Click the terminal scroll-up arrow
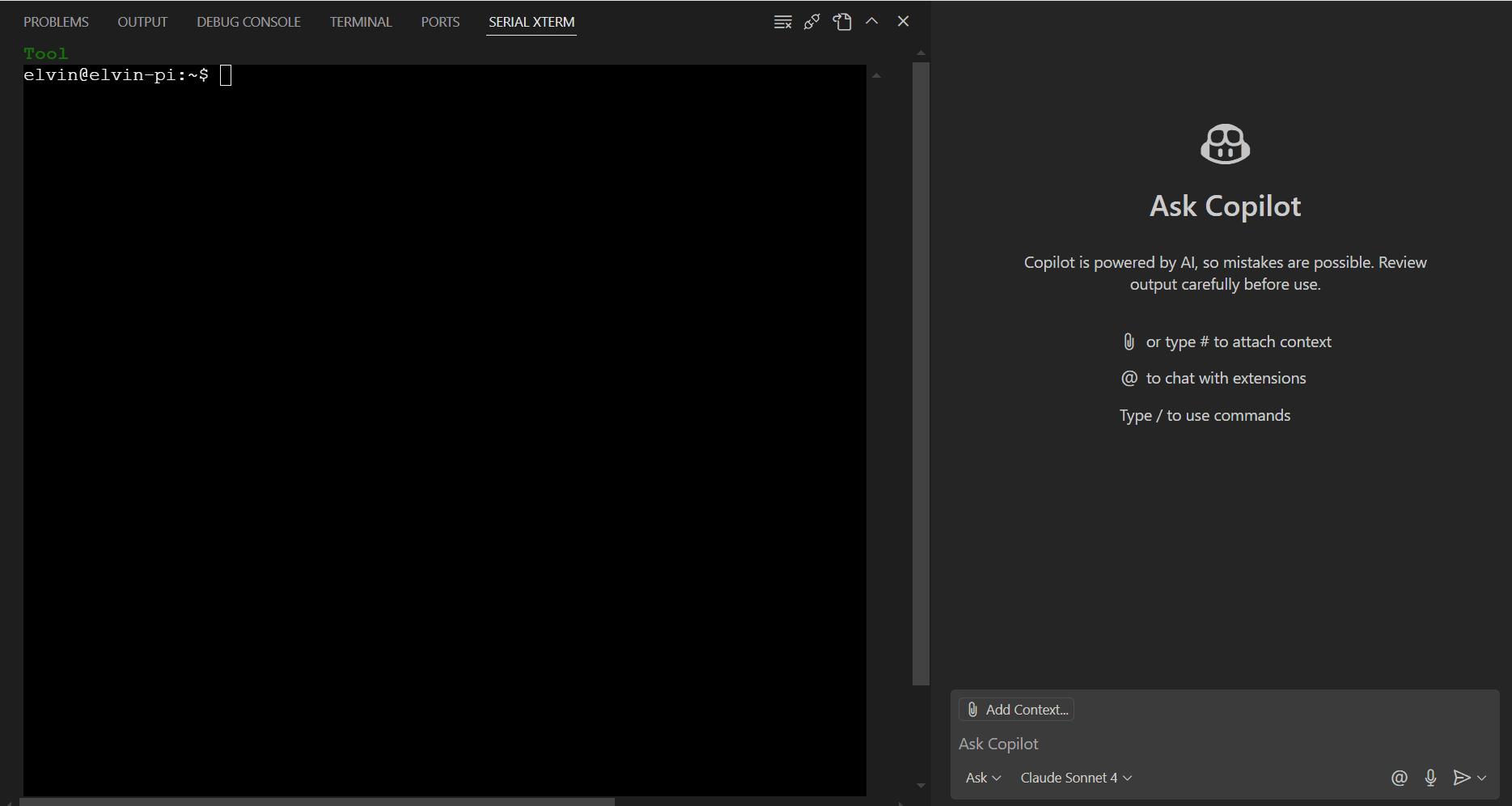 tap(876, 75)
